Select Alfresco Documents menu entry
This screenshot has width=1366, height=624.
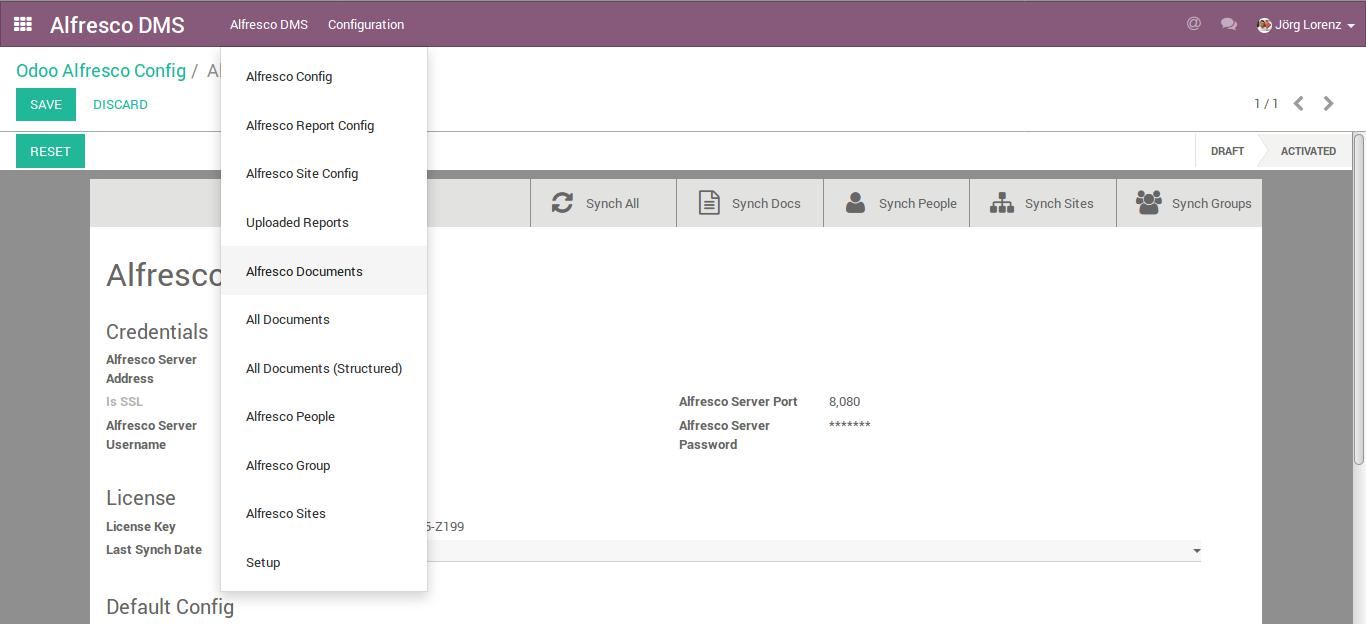pyautogui.click(x=324, y=271)
